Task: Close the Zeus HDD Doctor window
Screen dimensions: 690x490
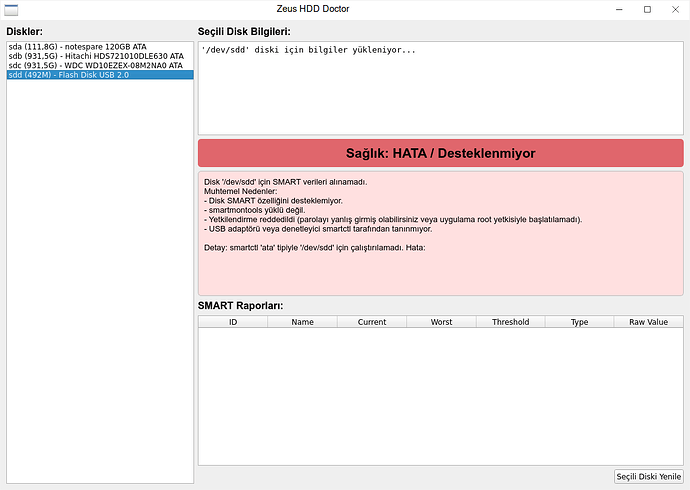Action: [x=675, y=9]
